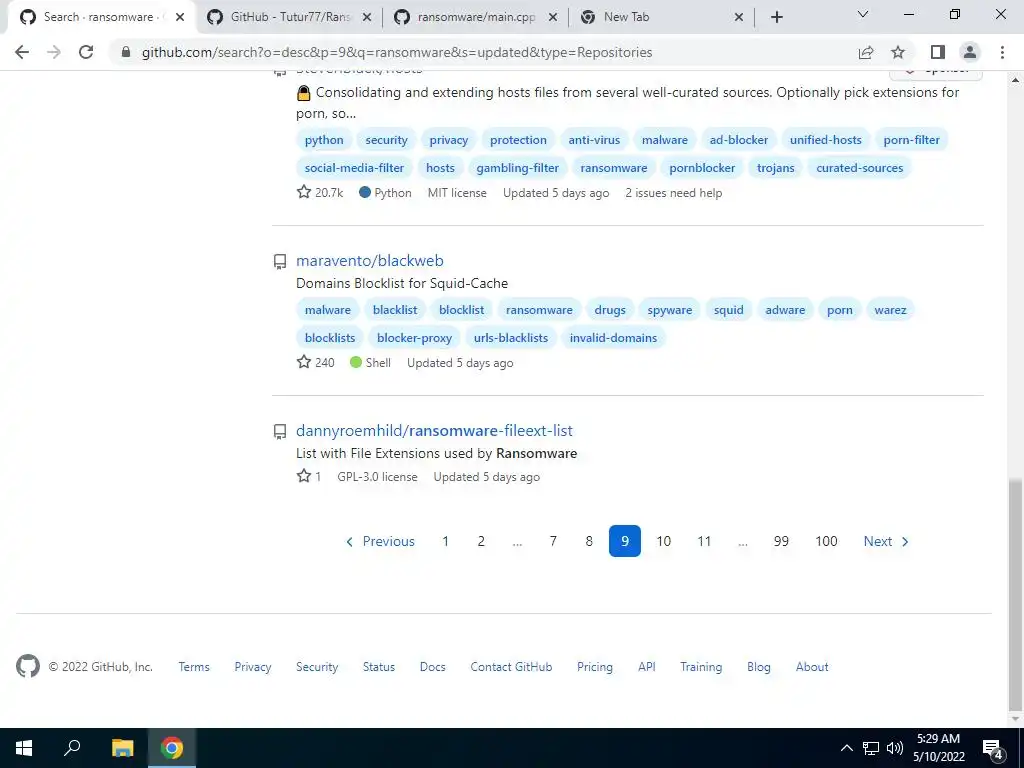The image size is (1024, 768).
Task: Go to the Previous results page
Action: tap(380, 541)
